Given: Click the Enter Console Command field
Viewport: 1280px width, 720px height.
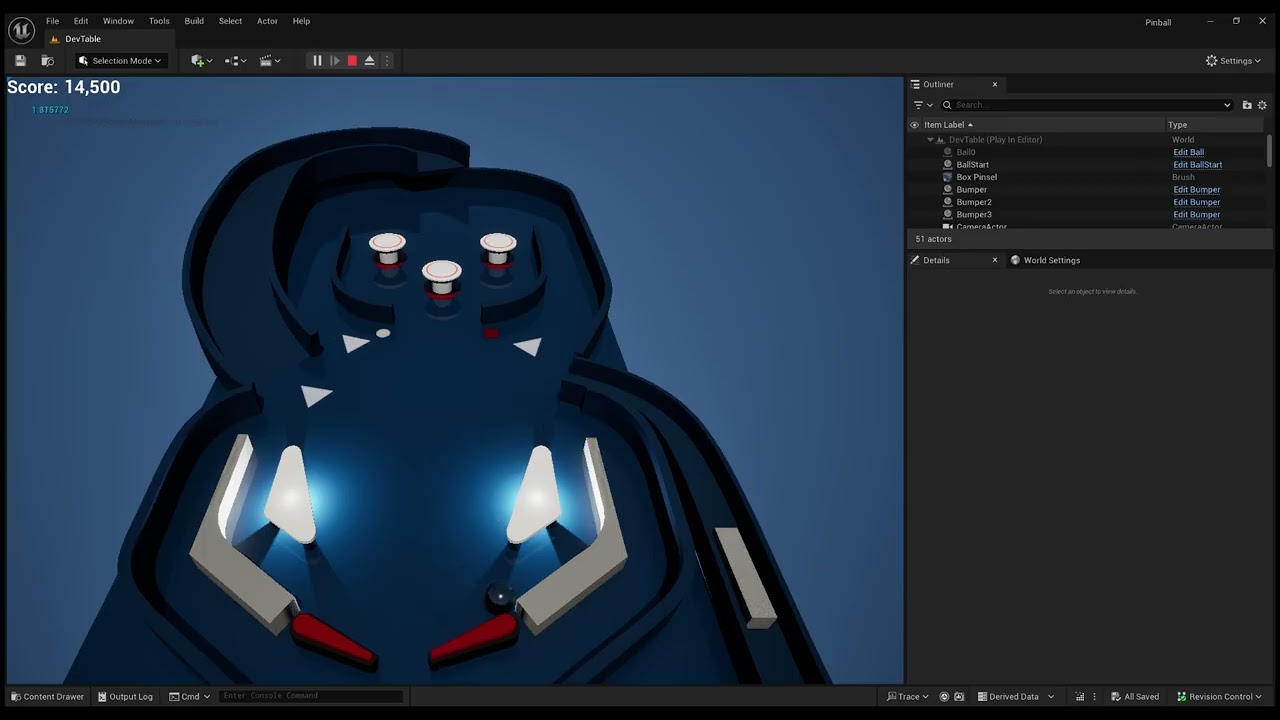Looking at the screenshot, I should tap(311, 696).
